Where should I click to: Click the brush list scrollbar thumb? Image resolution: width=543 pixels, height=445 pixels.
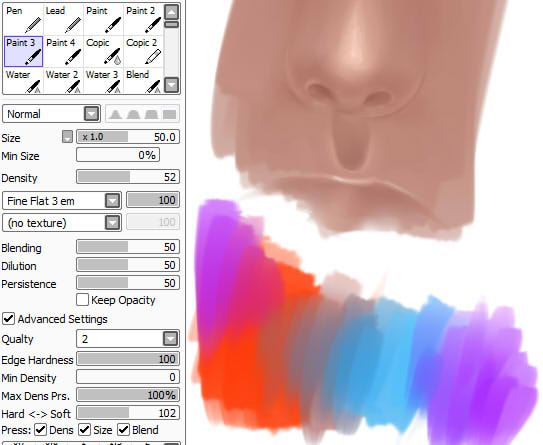tap(171, 24)
